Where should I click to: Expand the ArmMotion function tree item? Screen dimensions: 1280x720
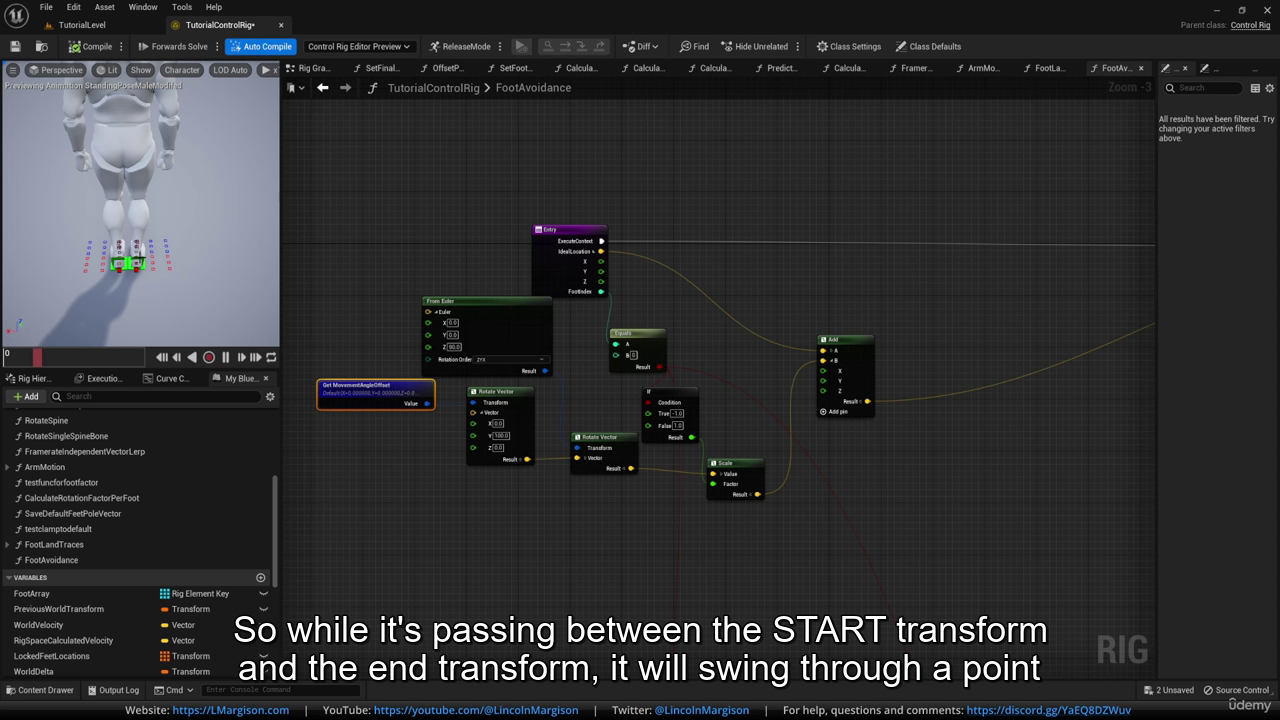pos(8,467)
